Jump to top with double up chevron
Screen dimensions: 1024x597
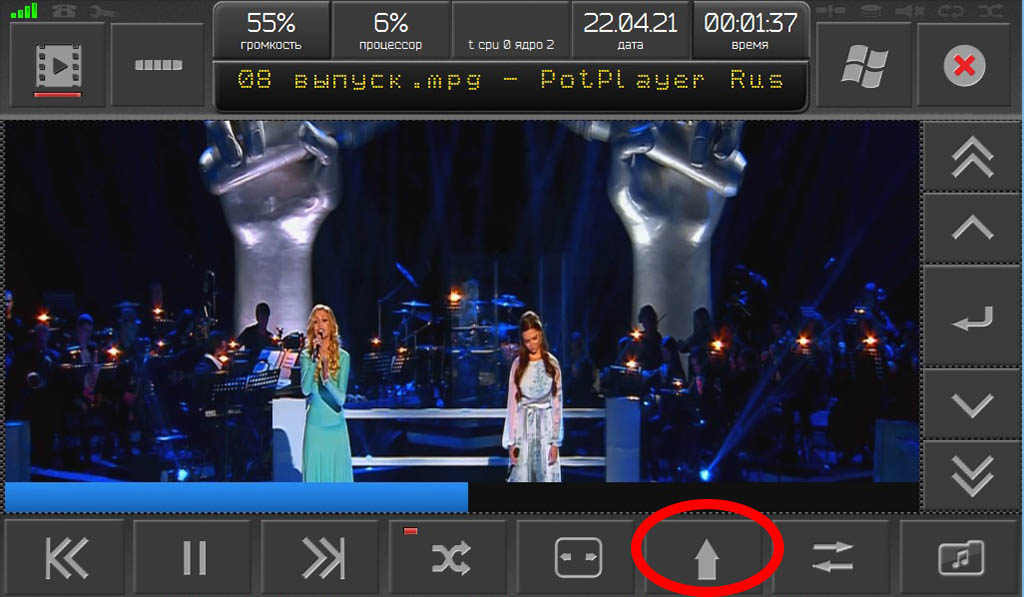[x=972, y=158]
